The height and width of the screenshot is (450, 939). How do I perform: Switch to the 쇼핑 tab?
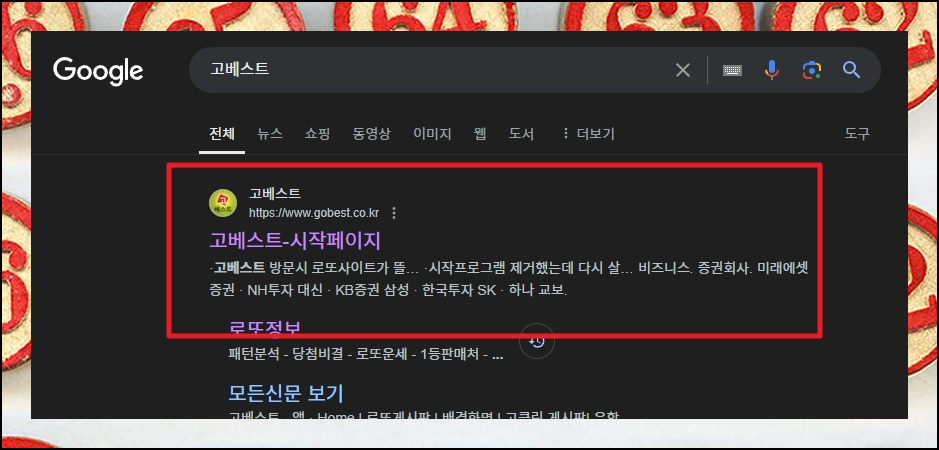pos(317,134)
